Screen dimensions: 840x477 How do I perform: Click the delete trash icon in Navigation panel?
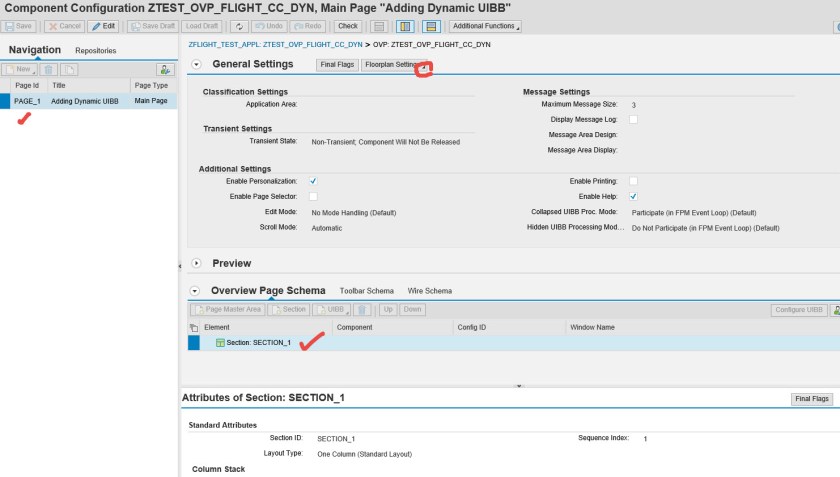tap(49, 69)
